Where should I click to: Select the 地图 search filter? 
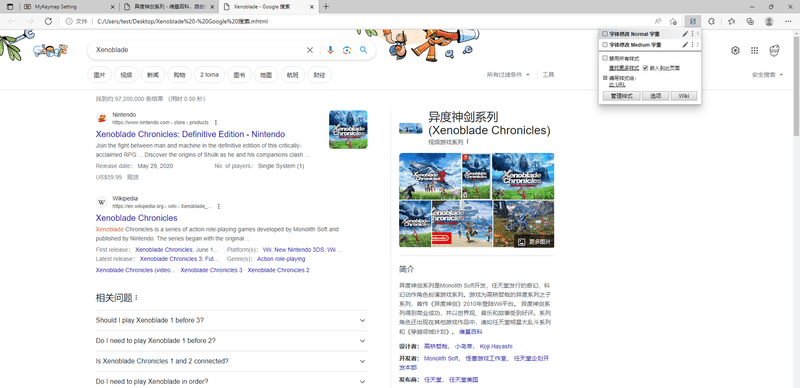pos(266,75)
